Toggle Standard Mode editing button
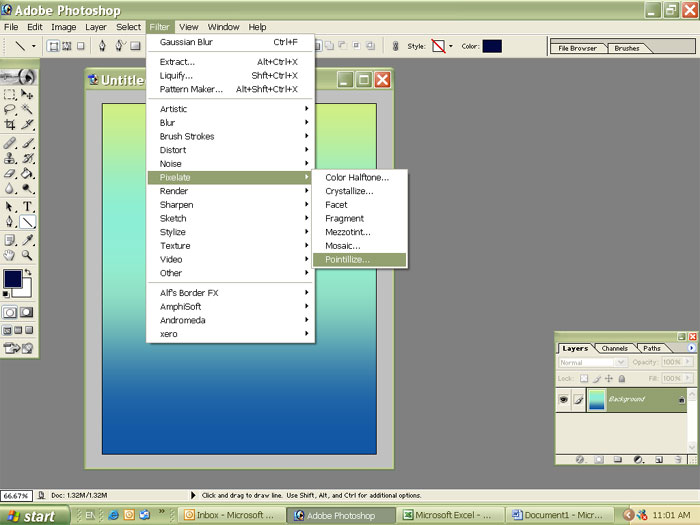This screenshot has height=525, width=700. point(10,312)
